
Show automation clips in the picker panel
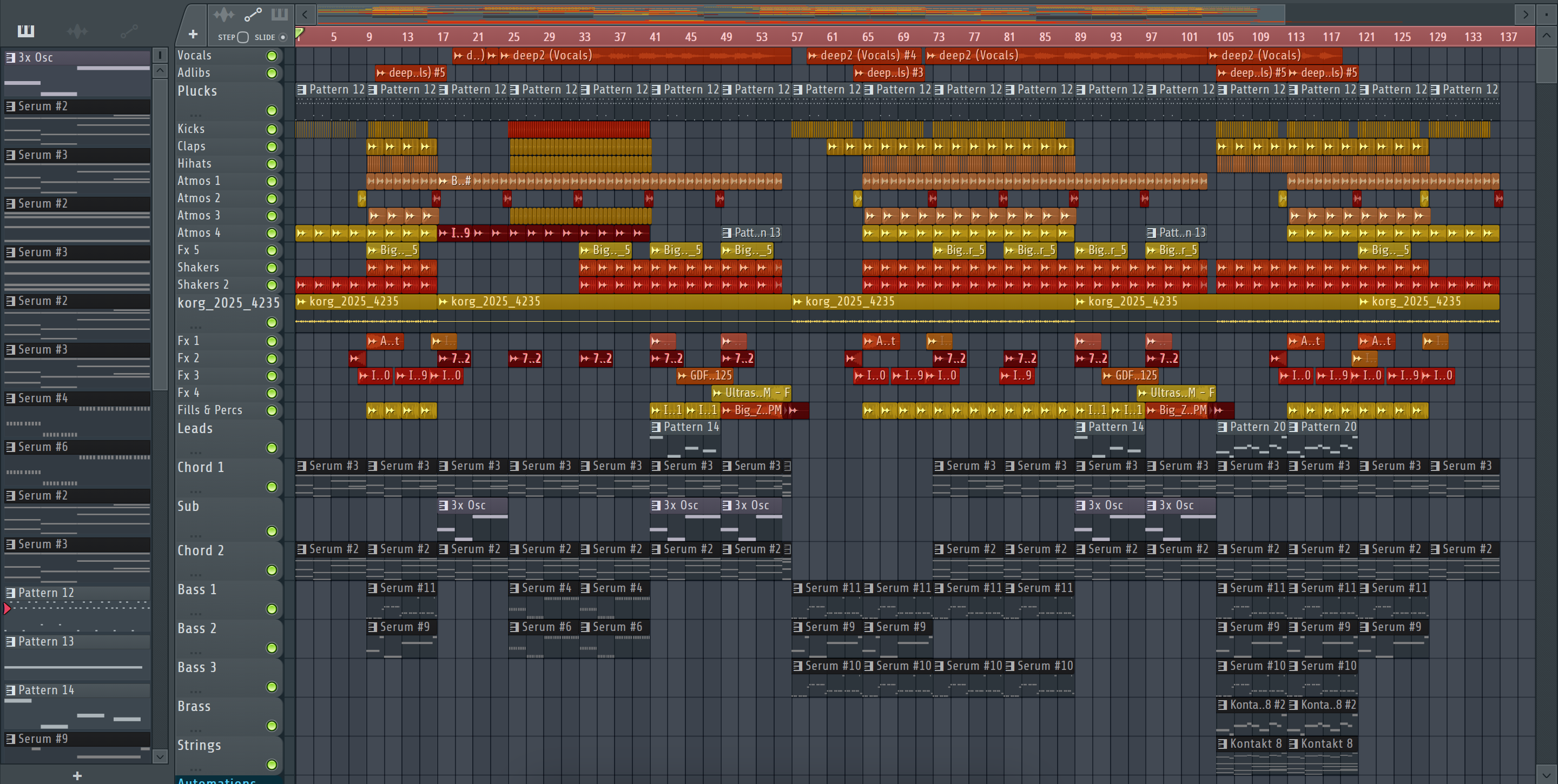point(129,31)
